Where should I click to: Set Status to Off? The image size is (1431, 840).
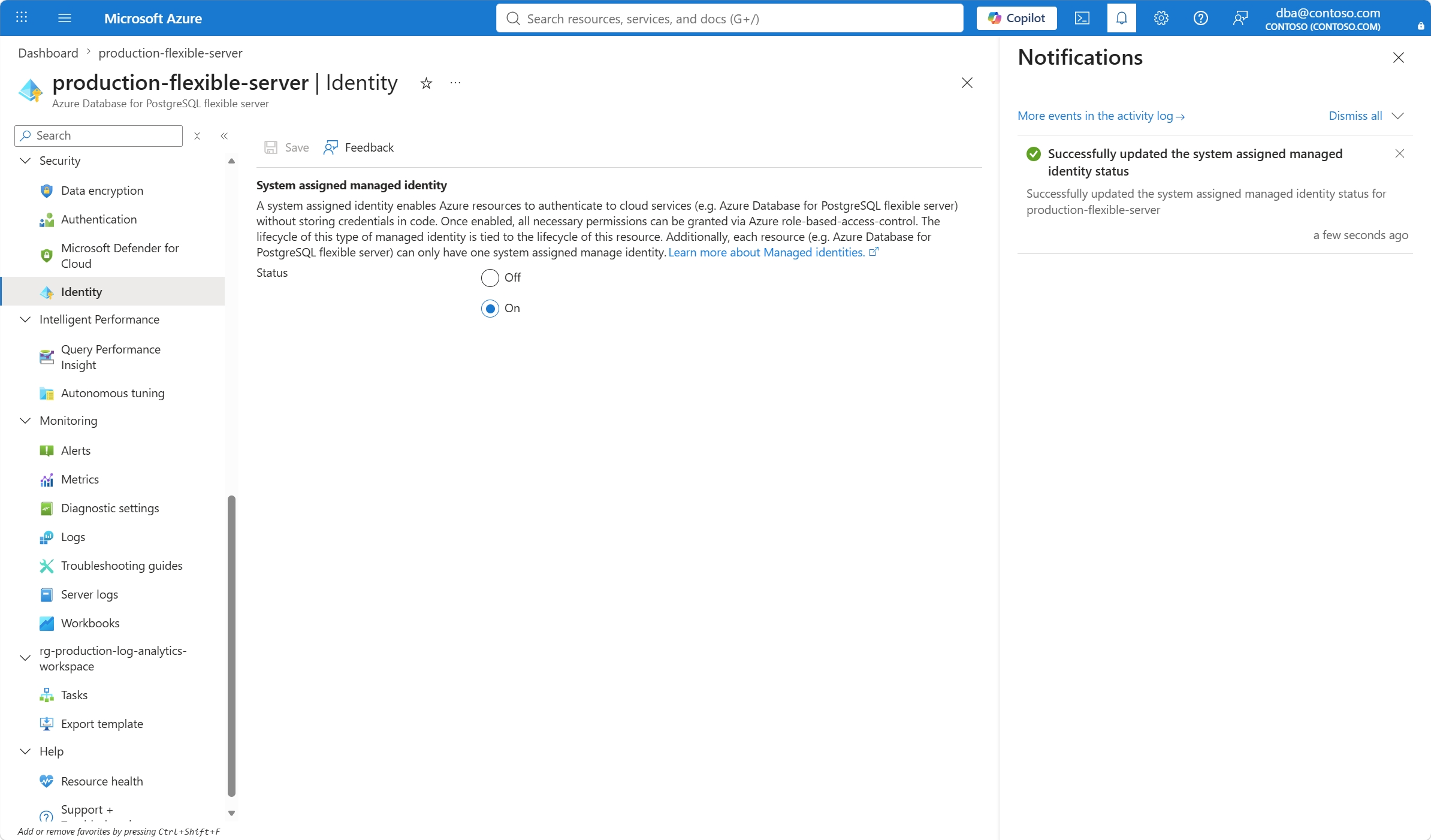click(x=490, y=278)
